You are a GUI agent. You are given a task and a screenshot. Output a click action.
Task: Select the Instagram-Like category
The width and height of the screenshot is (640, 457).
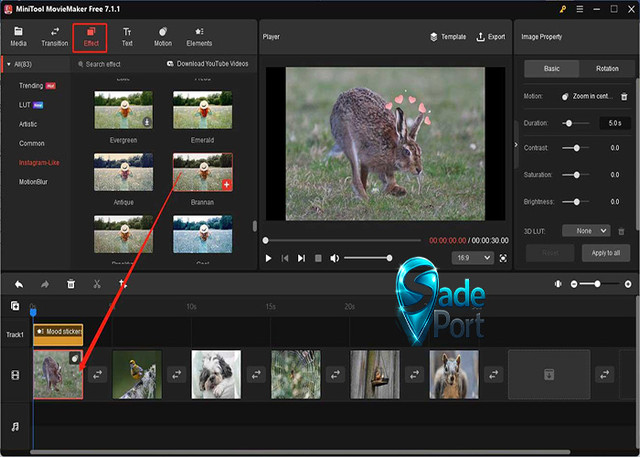point(39,162)
